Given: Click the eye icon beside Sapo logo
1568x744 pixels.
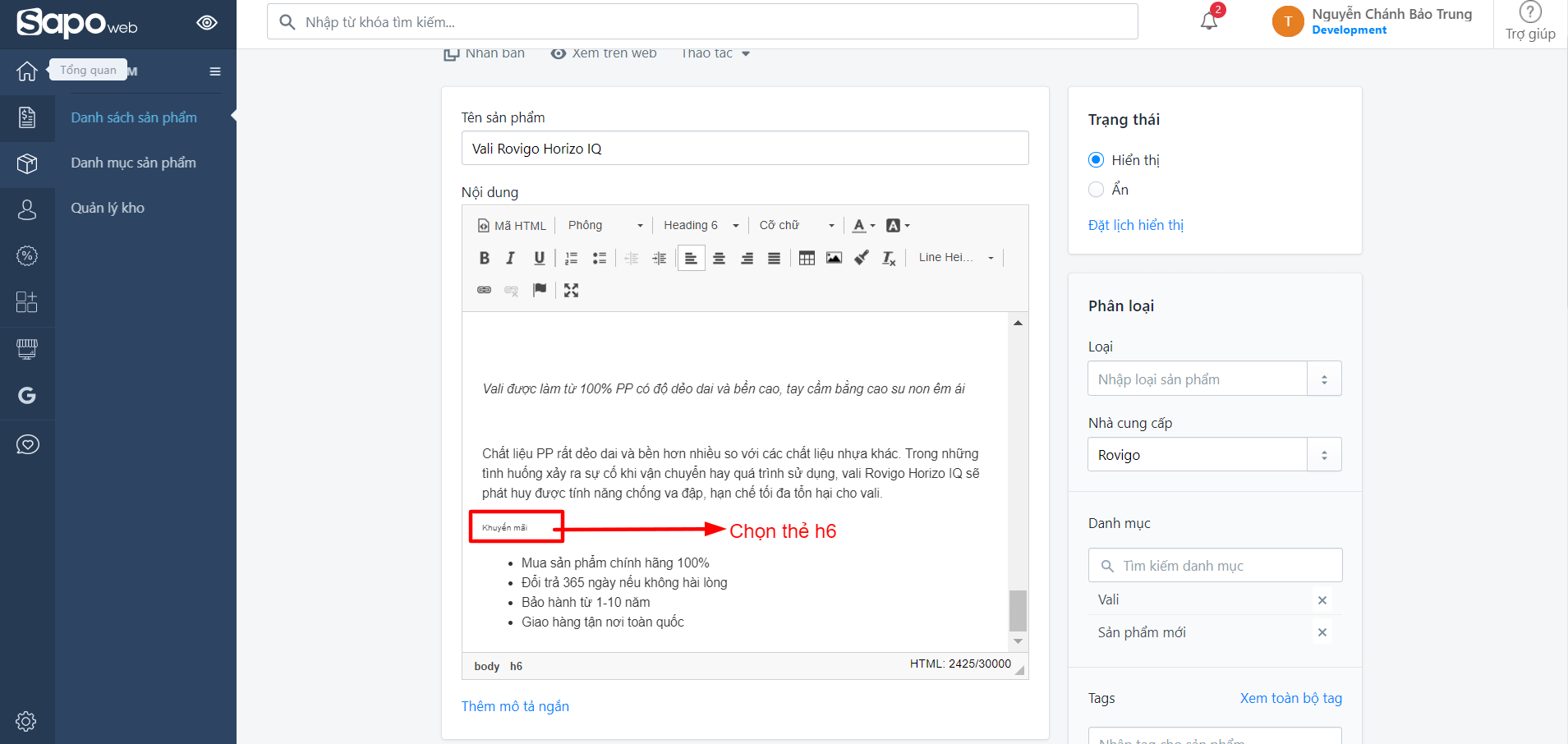Looking at the screenshot, I should 207,22.
